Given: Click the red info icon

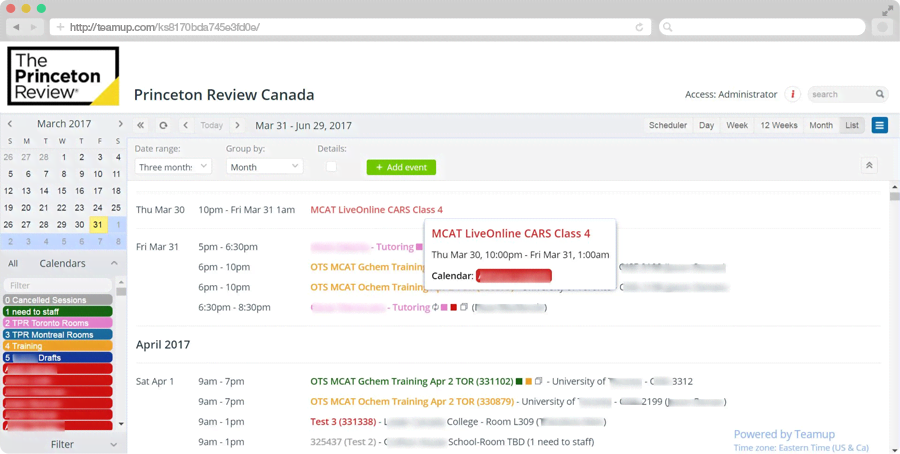Looking at the screenshot, I should (793, 94).
